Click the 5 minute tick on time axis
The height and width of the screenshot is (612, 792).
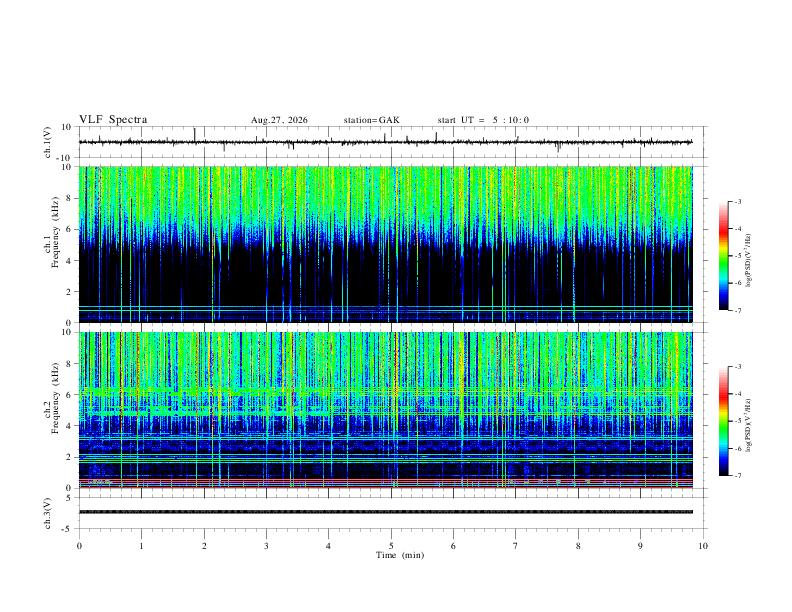[x=391, y=546]
